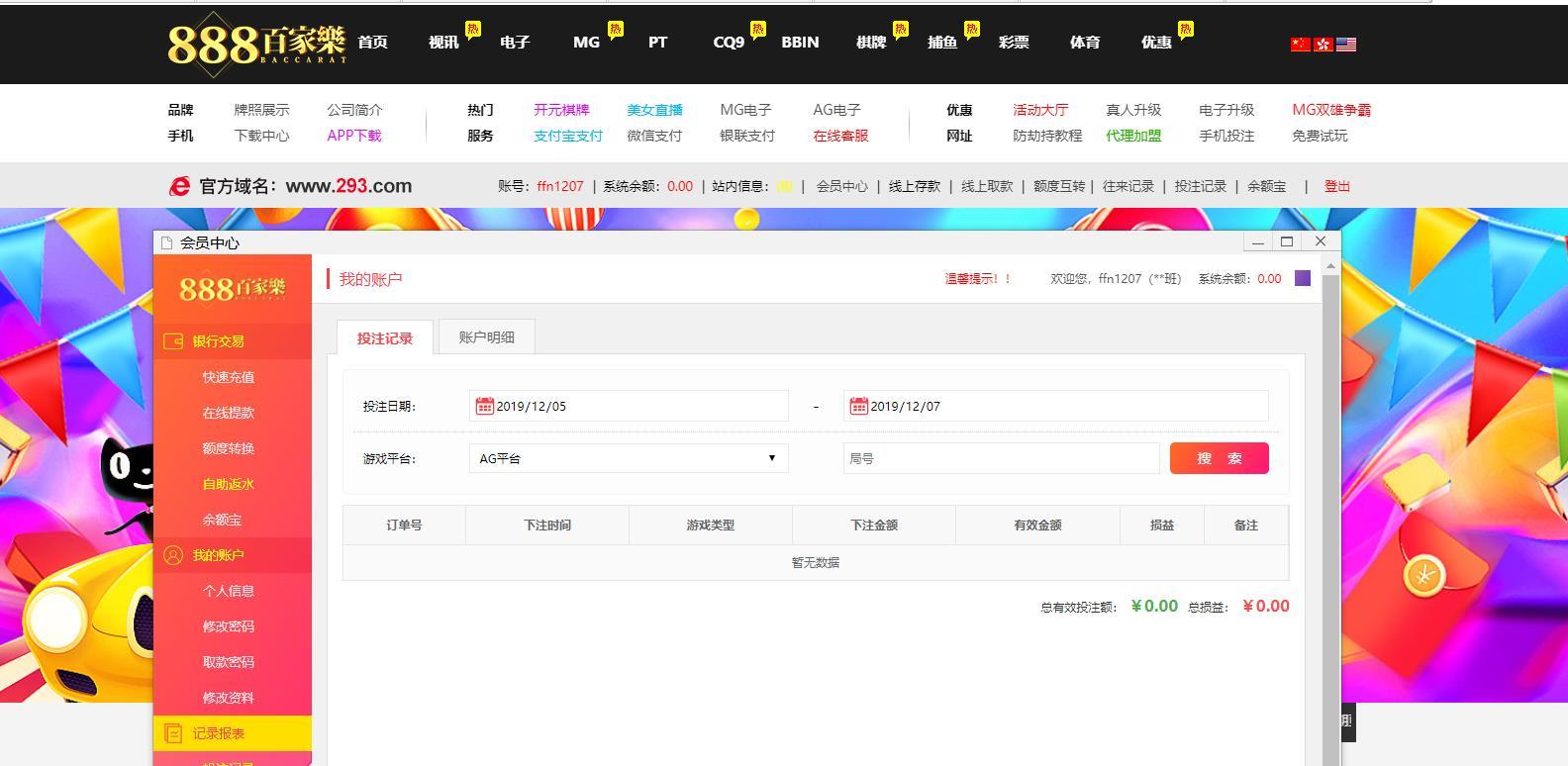Select 额度转换 in the sidebar
1568x766 pixels.
[x=229, y=448]
